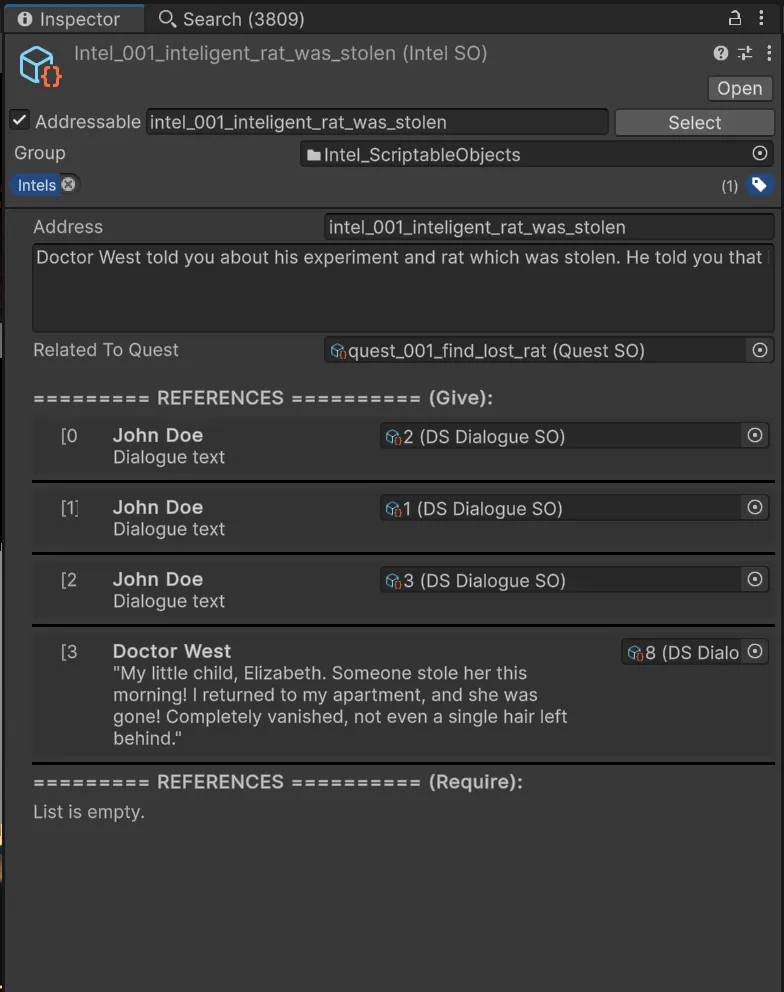Open picker for Doctor West's dialogue reference
Screen dimensions: 784x992
756,651
